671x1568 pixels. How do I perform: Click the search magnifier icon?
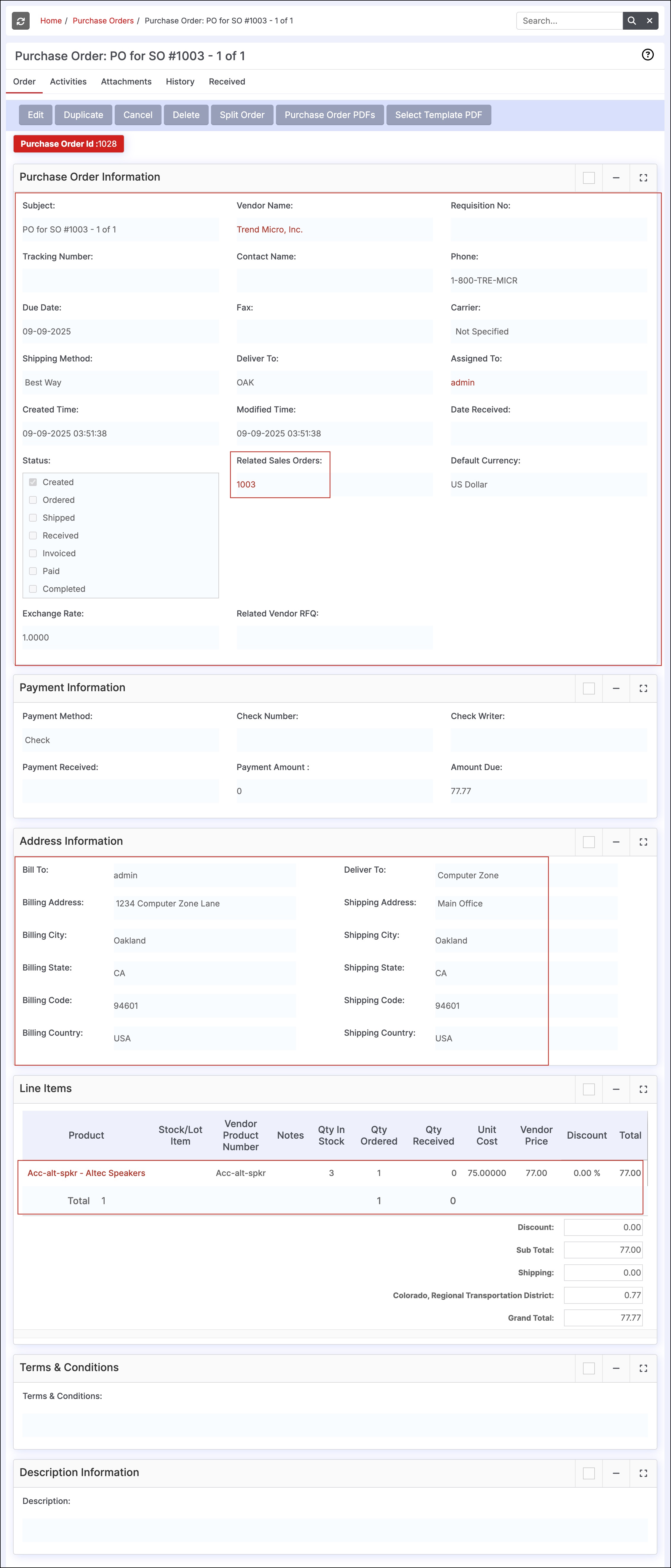(632, 21)
